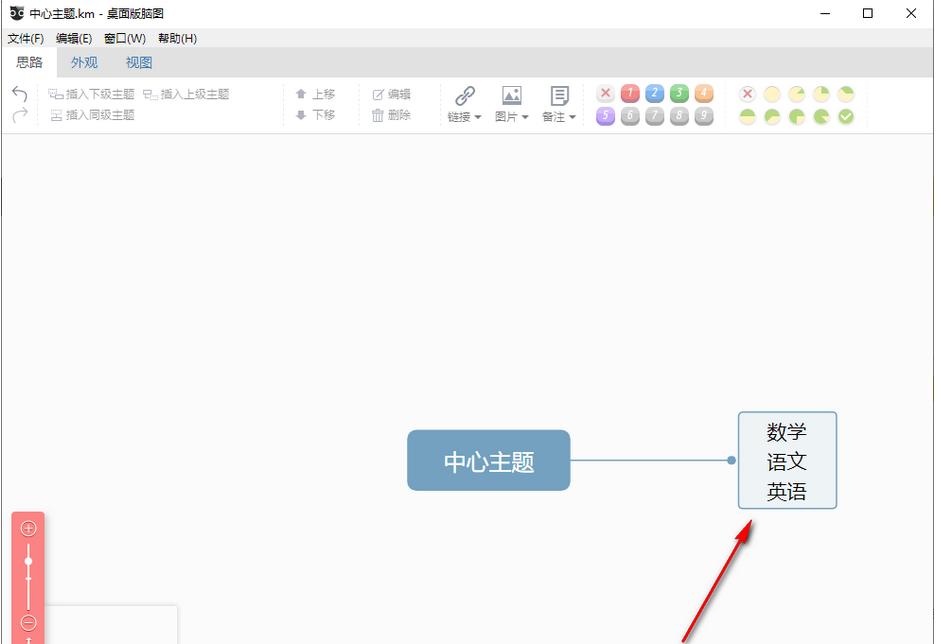Viewport: 936px width, 644px height.
Task: Toggle edit mode with the 编辑 icon
Action: coord(394,93)
